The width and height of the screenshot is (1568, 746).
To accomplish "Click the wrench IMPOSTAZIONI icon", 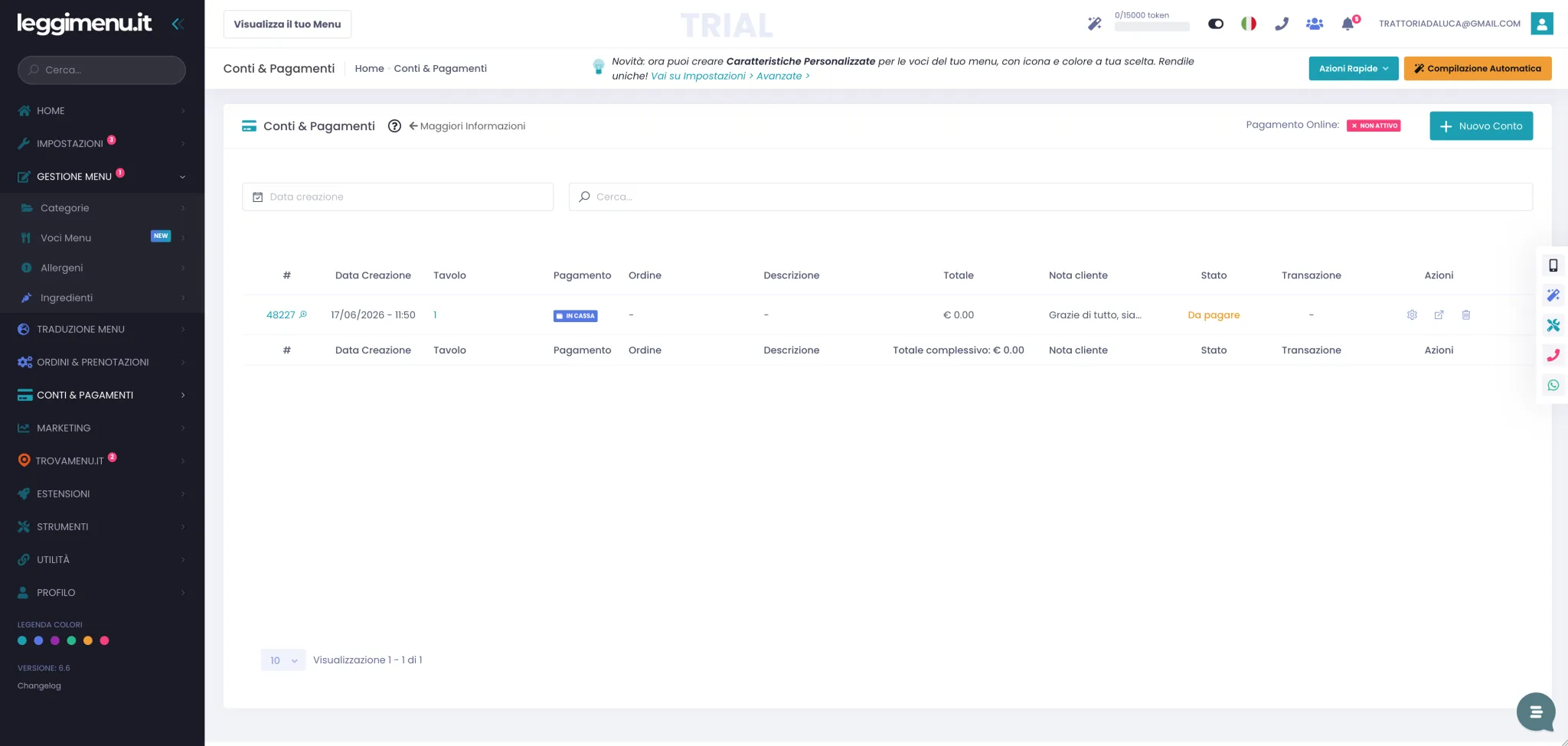I will [x=24, y=144].
